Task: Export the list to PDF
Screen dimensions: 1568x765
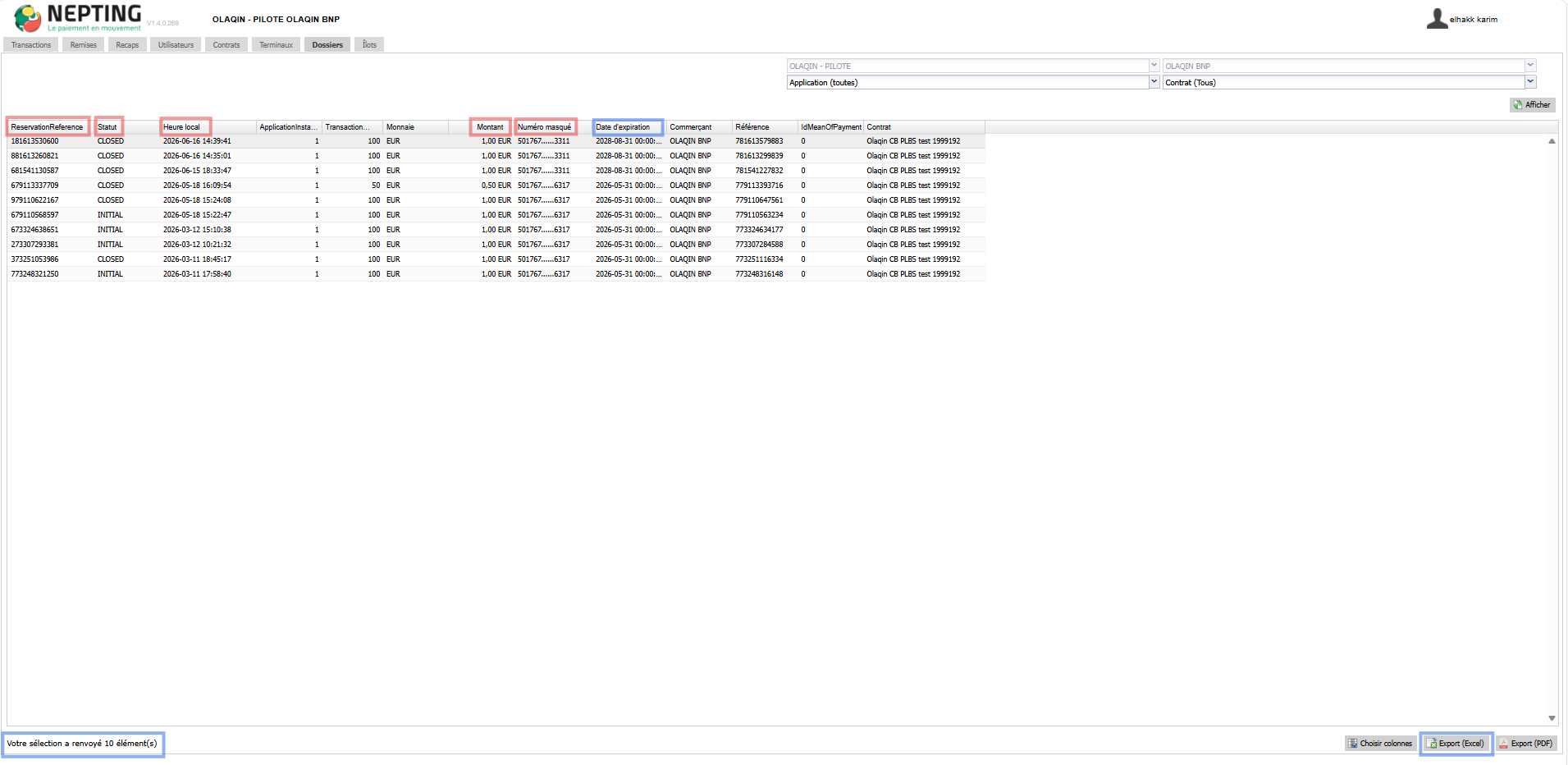Action: (x=1526, y=744)
